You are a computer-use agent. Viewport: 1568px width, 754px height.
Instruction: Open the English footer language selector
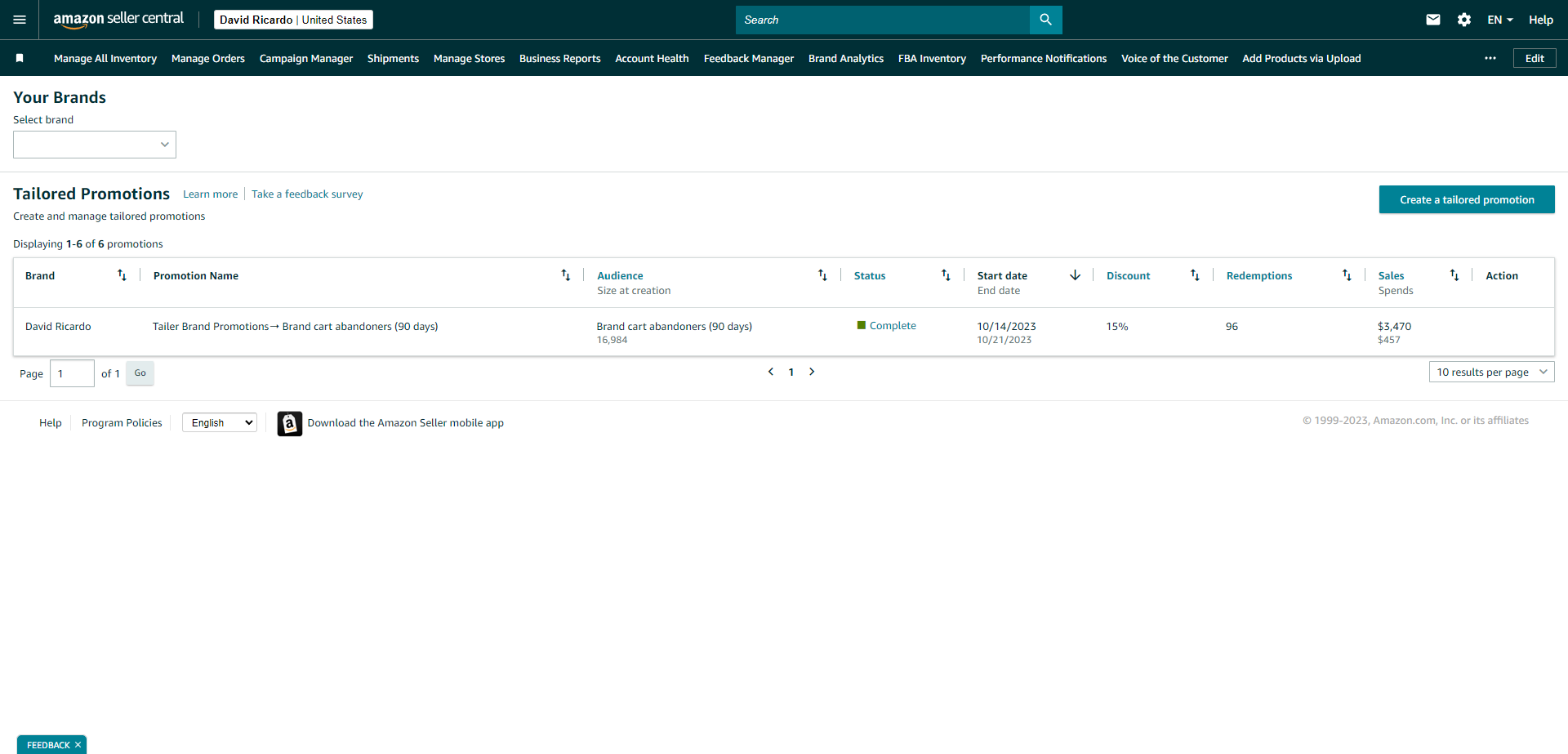pos(220,422)
